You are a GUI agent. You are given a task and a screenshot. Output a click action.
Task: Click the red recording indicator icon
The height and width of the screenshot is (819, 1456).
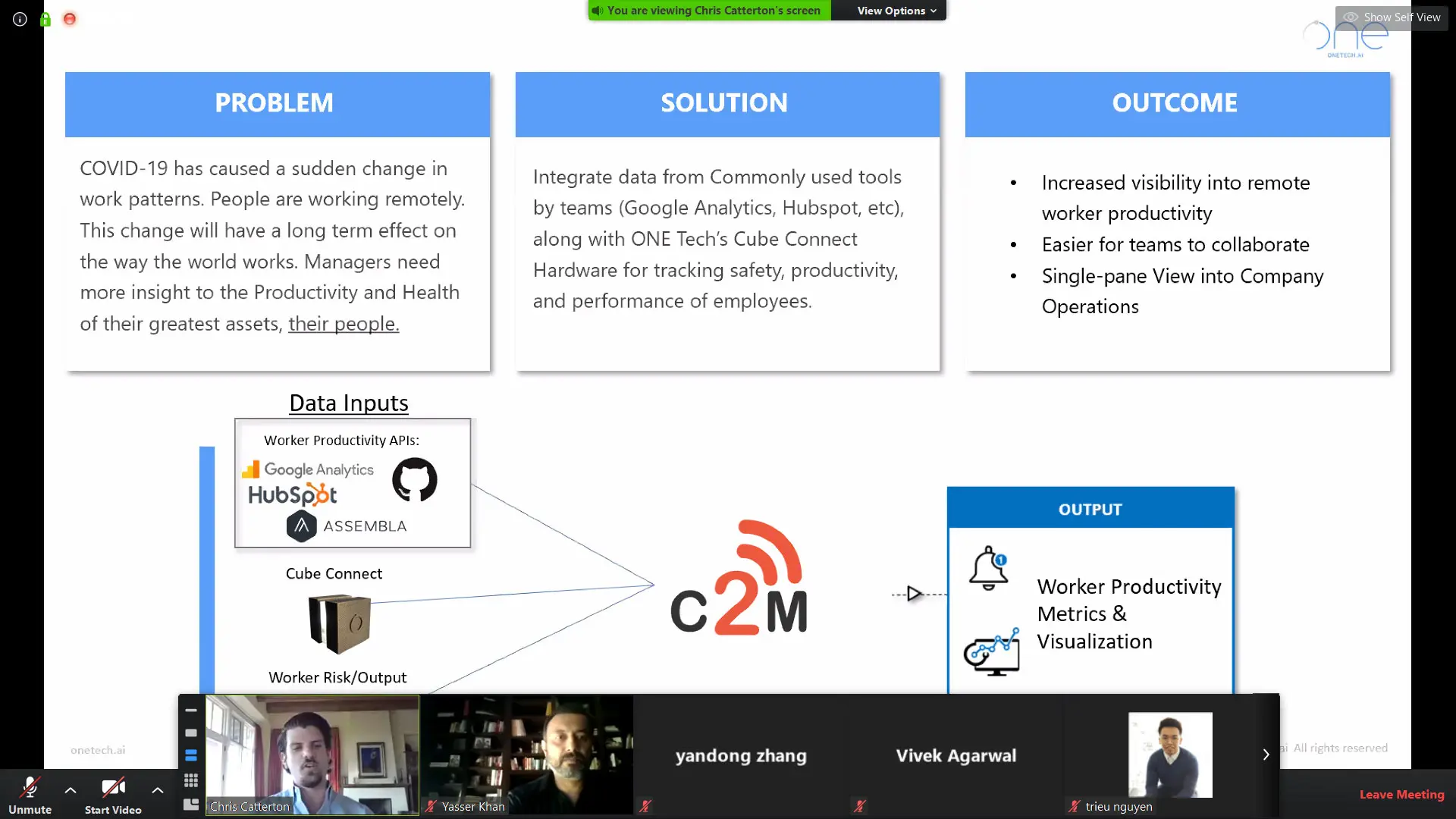tap(70, 19)
